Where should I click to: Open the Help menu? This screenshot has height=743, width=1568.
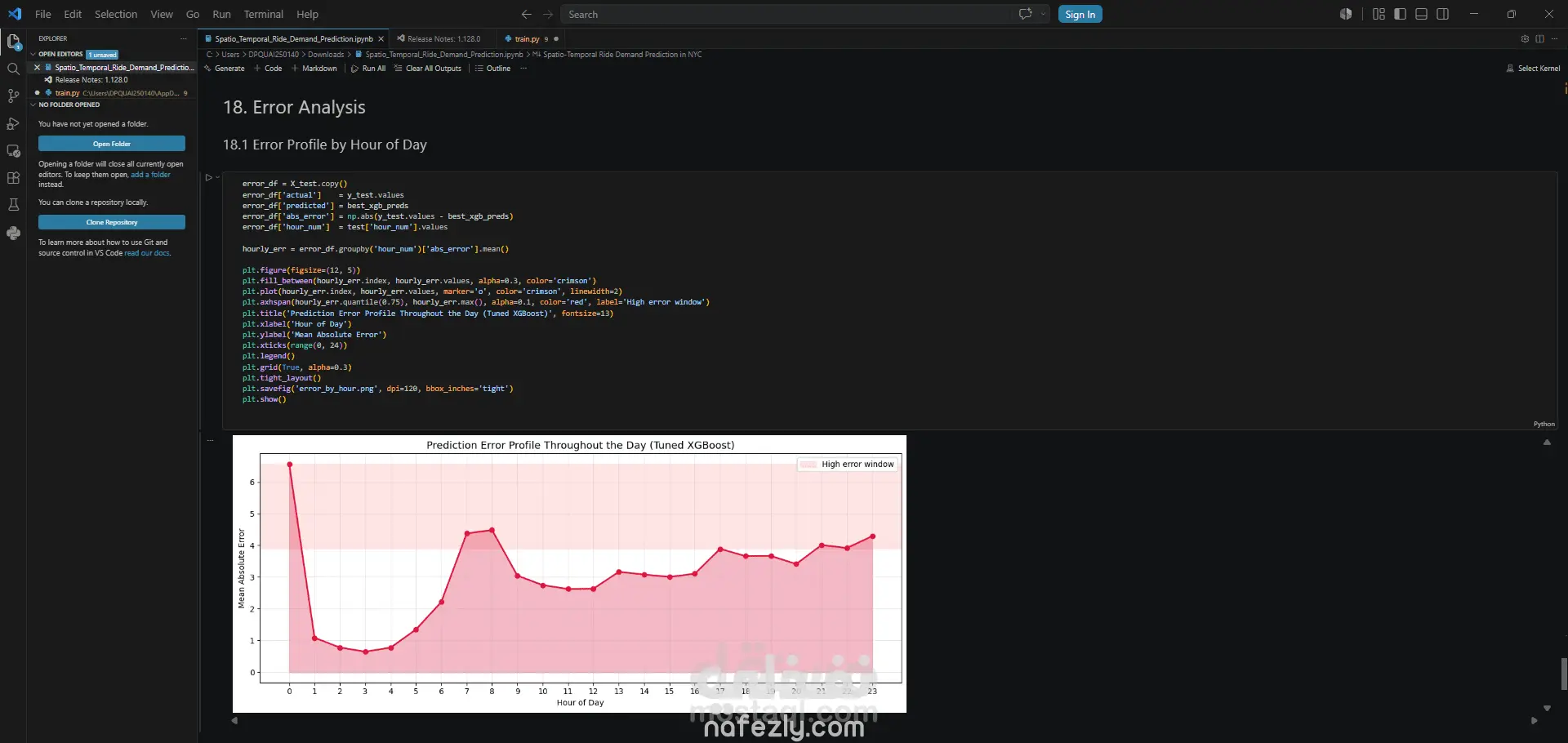[x=307, y=14]
